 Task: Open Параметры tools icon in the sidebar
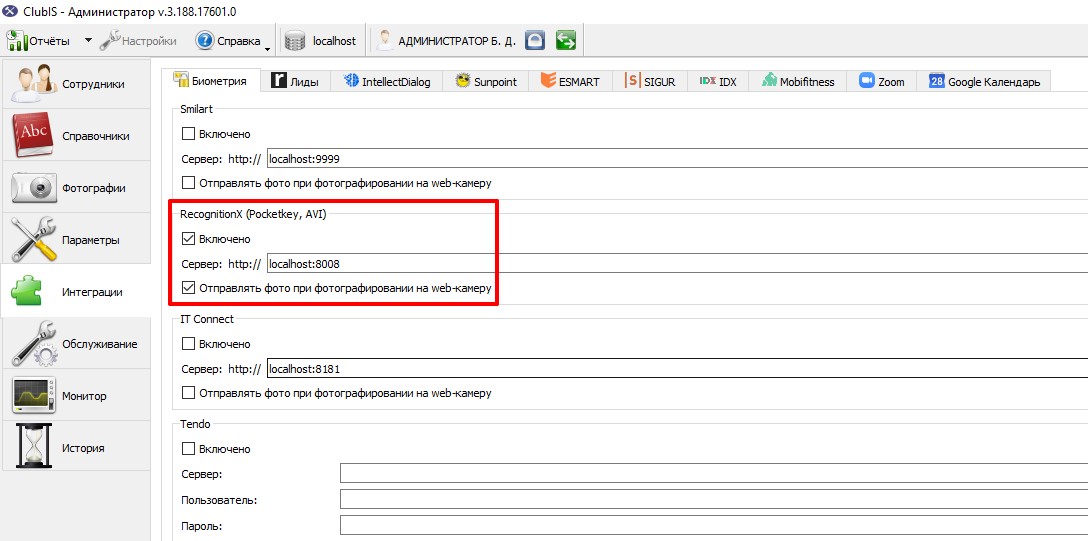click(x=35, y=239)
